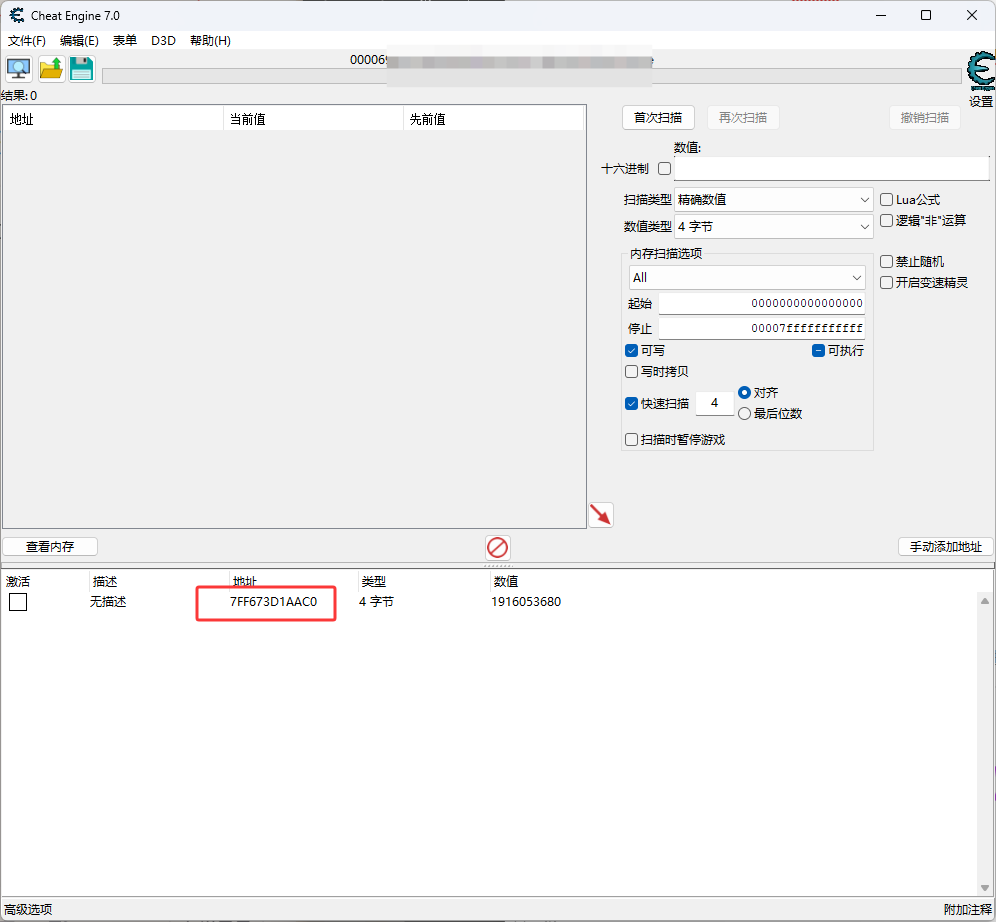Enable the 写时拷贝 checkbox

[631, 371]
